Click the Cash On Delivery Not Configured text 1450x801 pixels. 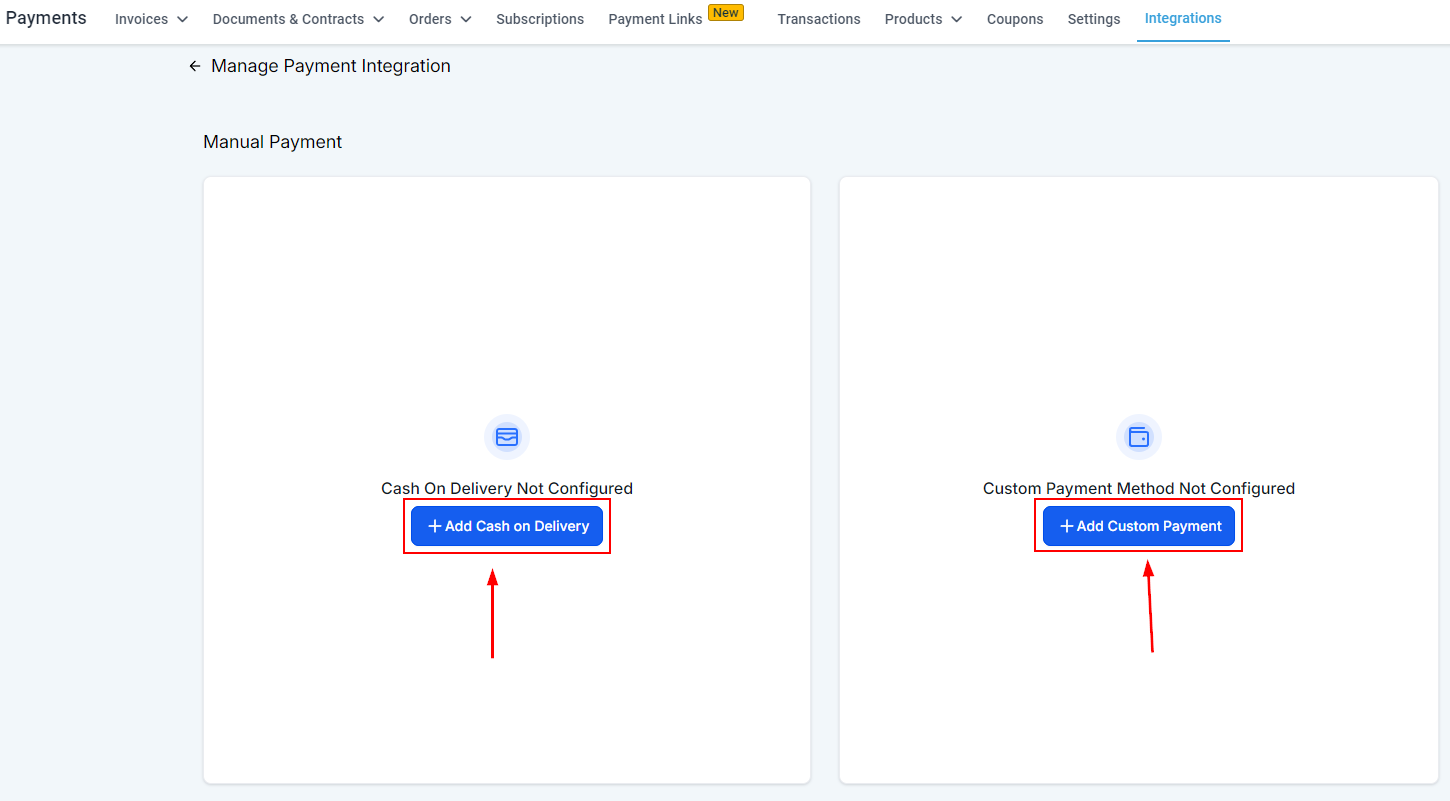(x=506, y=488)
